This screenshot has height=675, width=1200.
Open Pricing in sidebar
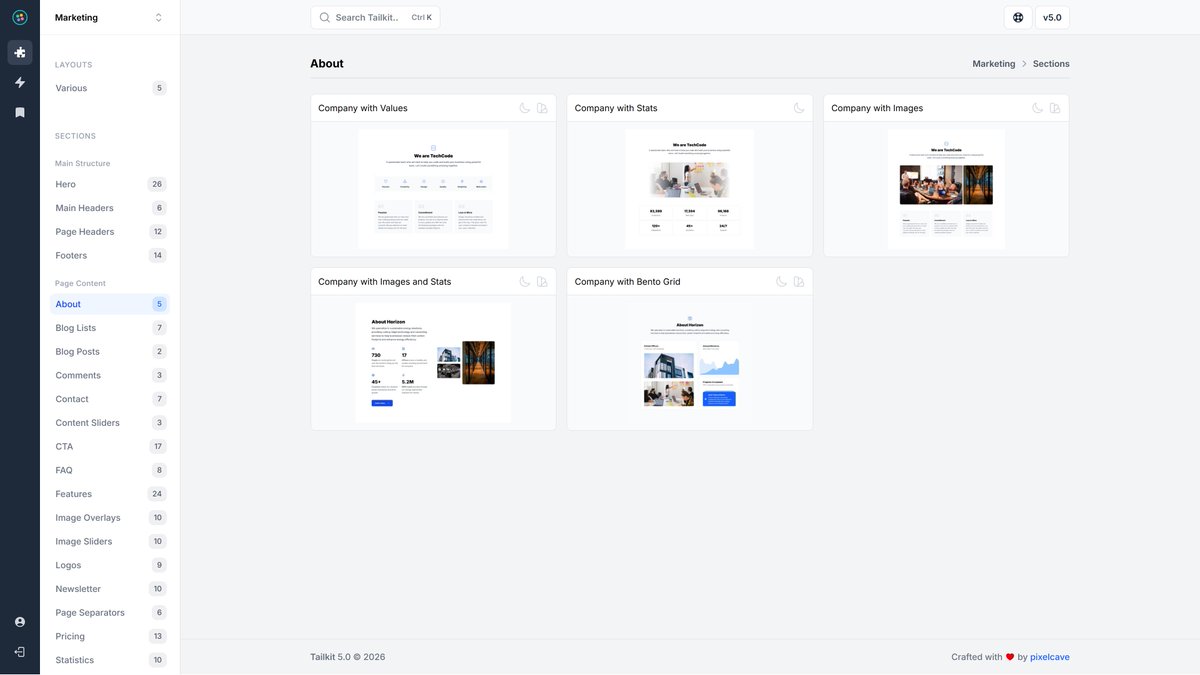click(x=110, y=636)
